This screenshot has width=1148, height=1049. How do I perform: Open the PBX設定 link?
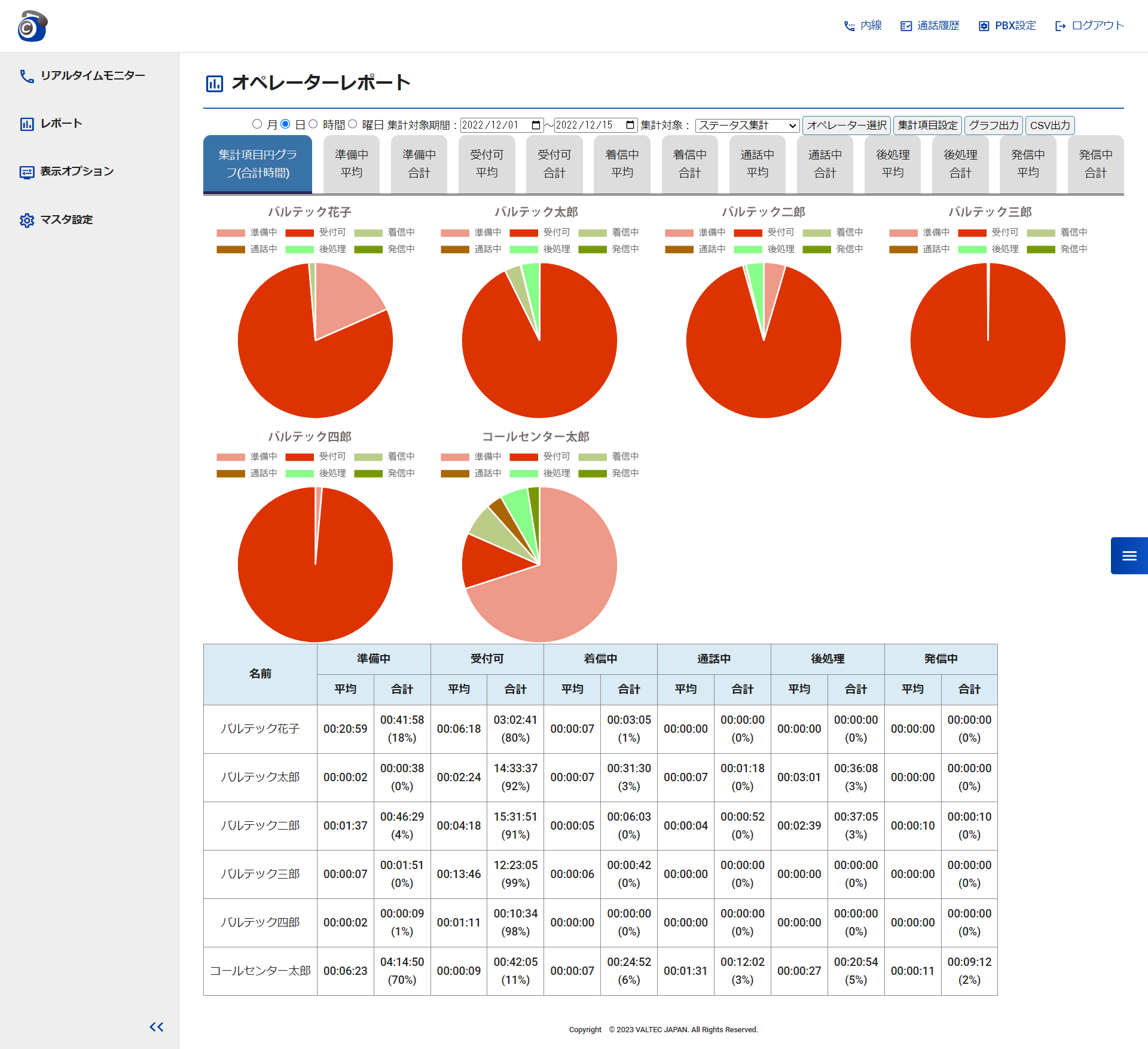click(1015, 26)
